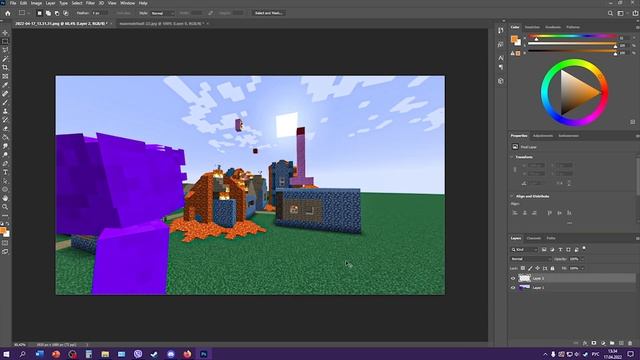
Task: Collapse the Transform section
Action: point(512,157)
